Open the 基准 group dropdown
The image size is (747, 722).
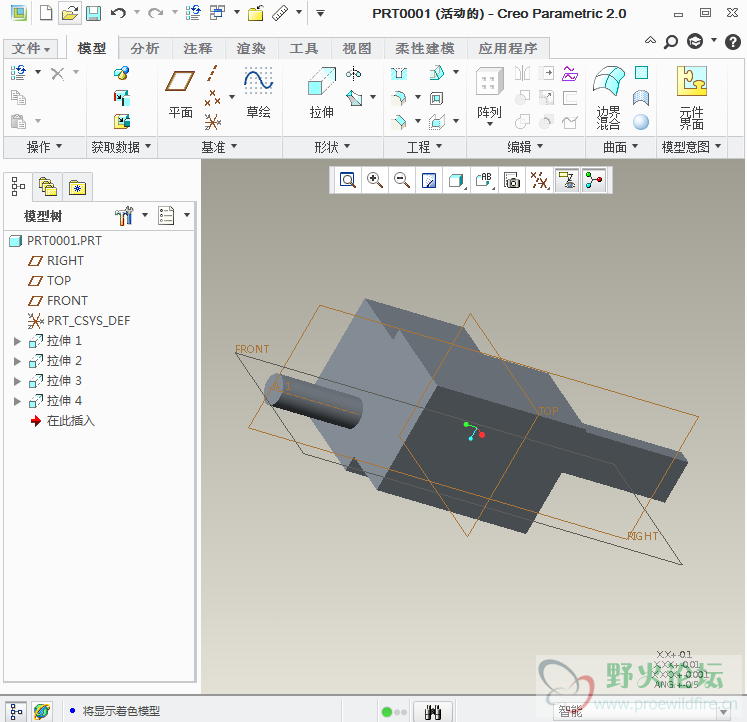tap(220, 147)
